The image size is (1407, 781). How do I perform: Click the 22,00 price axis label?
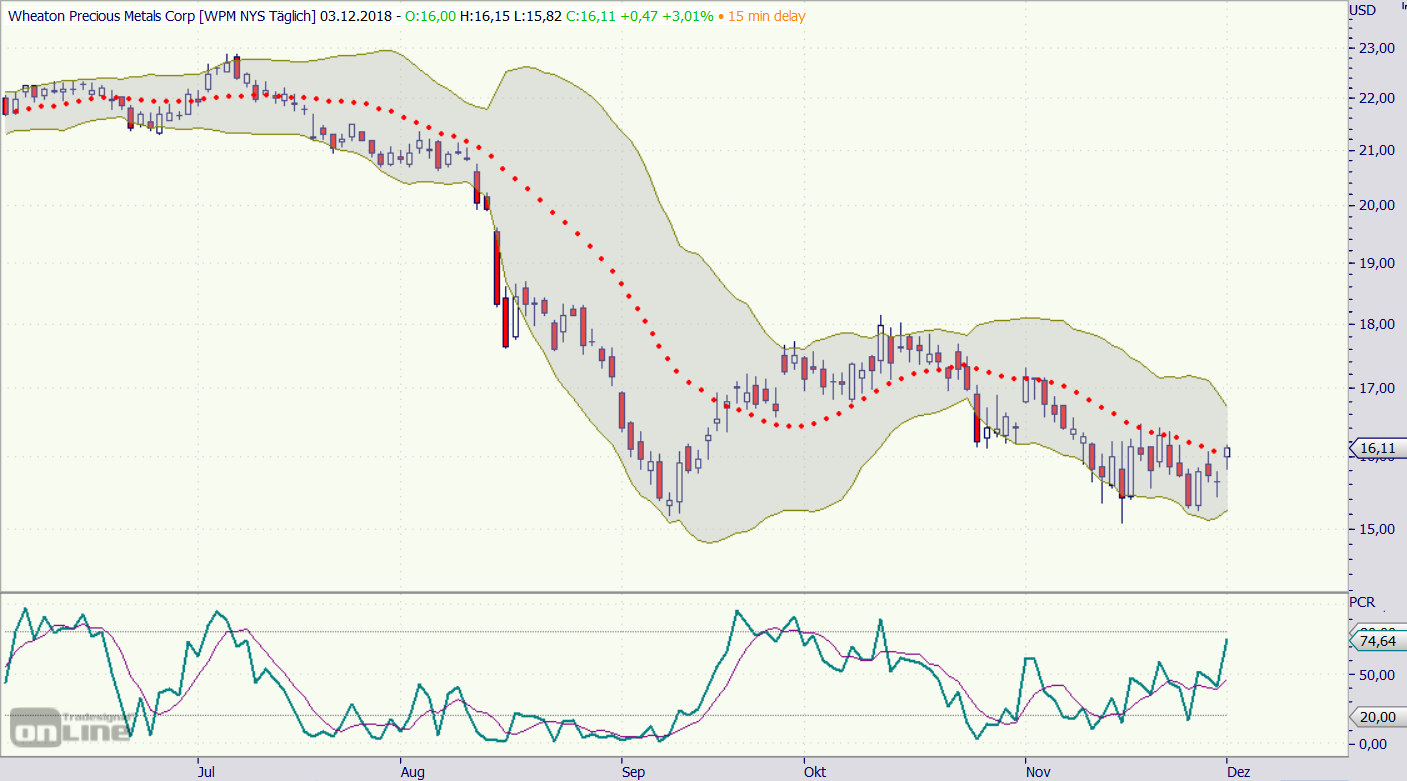pyautogui.click(x=1378, y=98)
